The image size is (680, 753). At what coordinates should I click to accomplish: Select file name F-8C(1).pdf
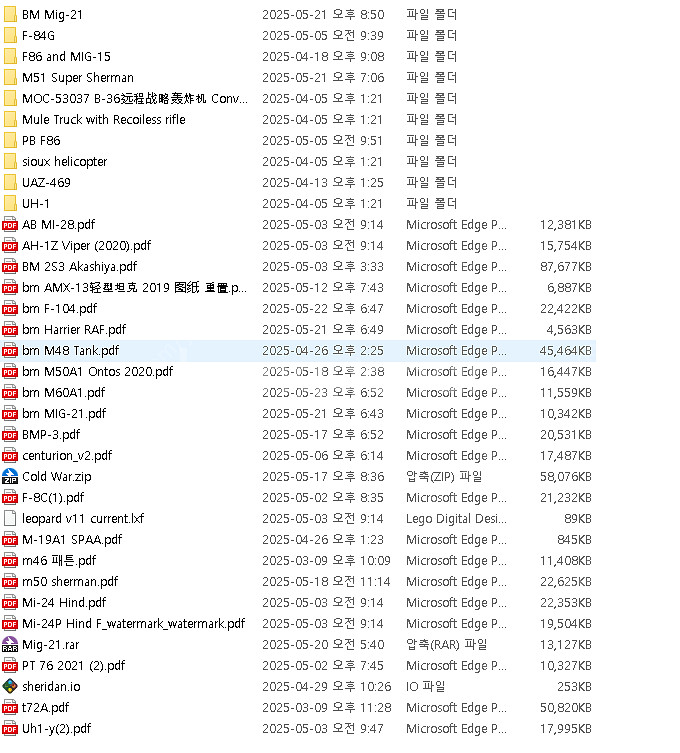[53, 498]
